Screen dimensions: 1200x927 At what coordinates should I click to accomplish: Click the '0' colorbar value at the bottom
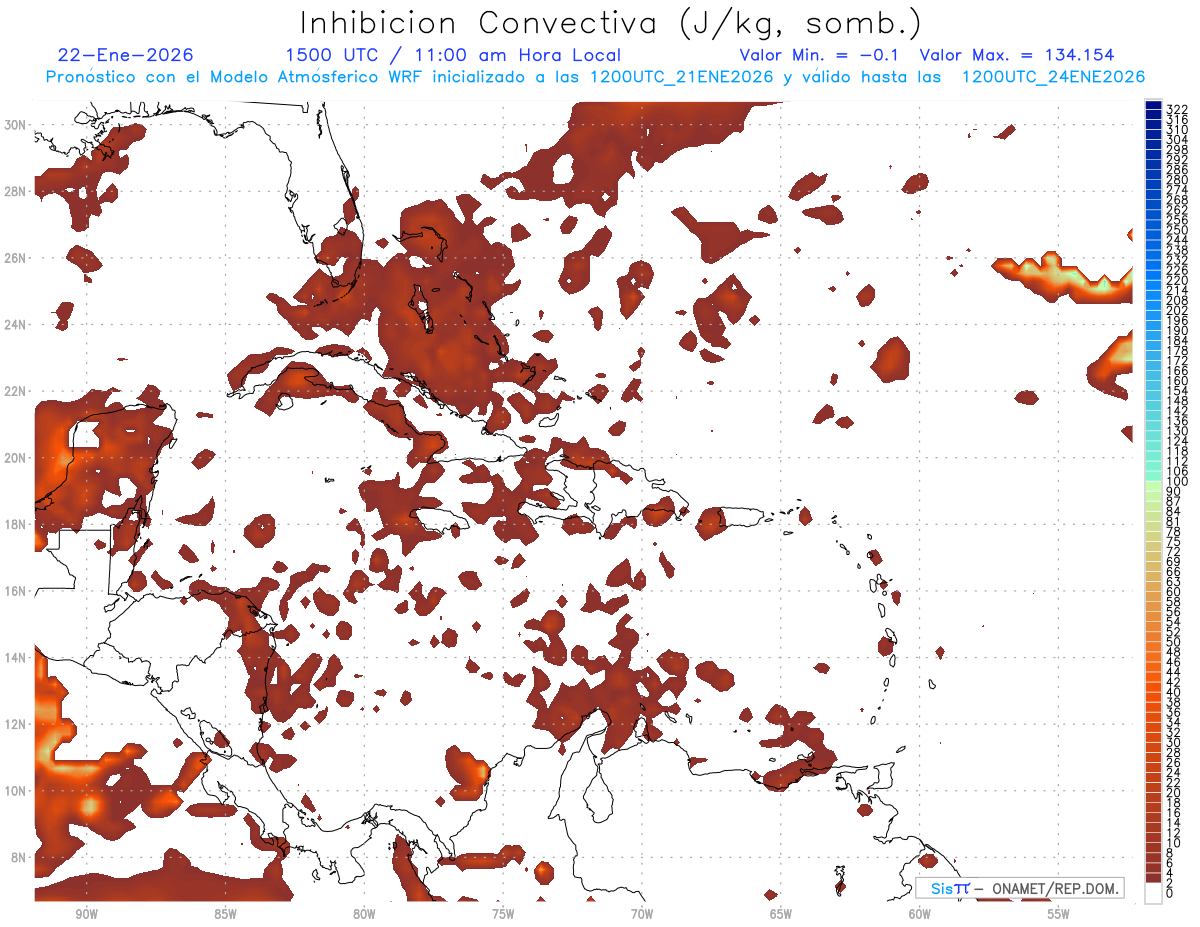click(x=1170, y=893)
